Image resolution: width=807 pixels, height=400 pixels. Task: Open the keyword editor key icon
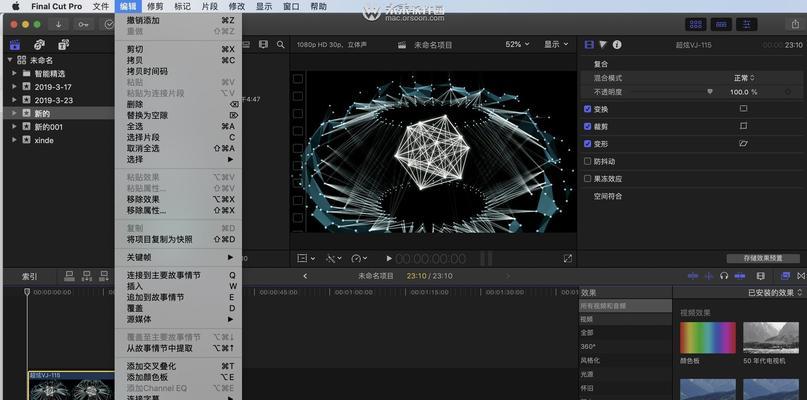[x=84, y=24]
